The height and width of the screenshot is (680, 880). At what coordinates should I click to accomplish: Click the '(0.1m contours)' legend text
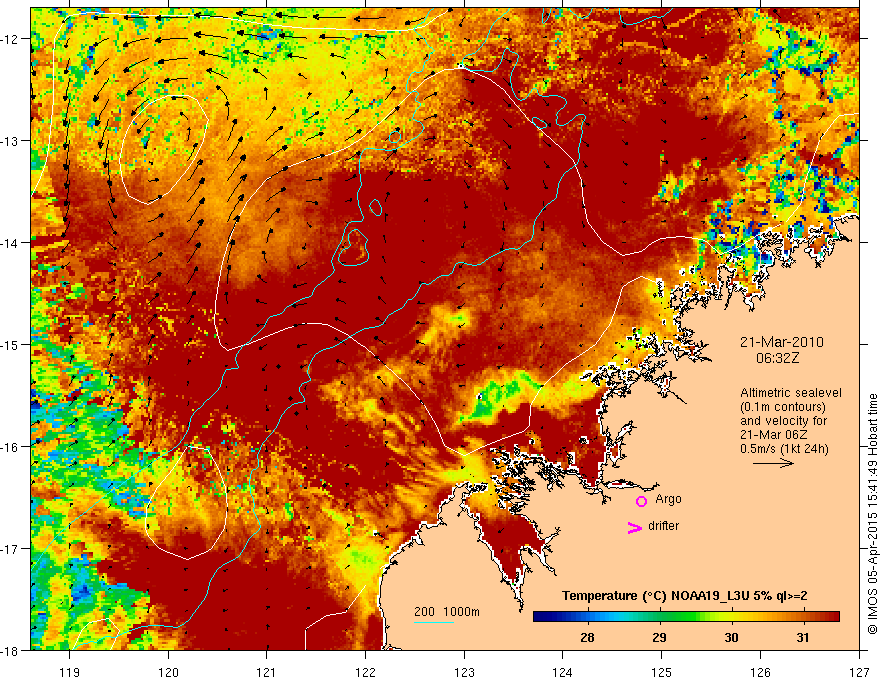tap(783, 407)
